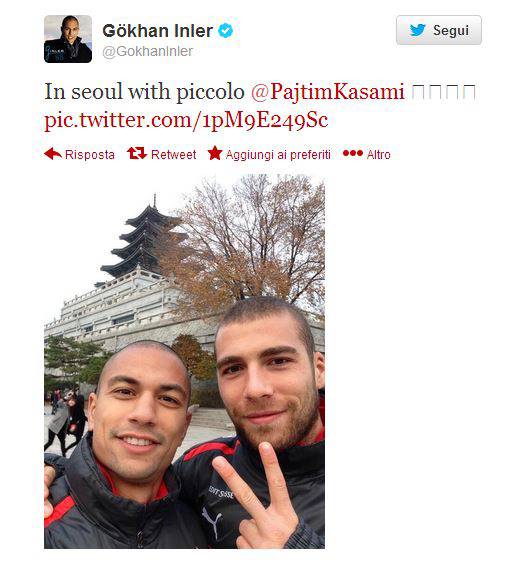Click the unrendered emoji boxes in the tweet text
The width and height of the screenshot is (513, 563).
click(444, 92)
